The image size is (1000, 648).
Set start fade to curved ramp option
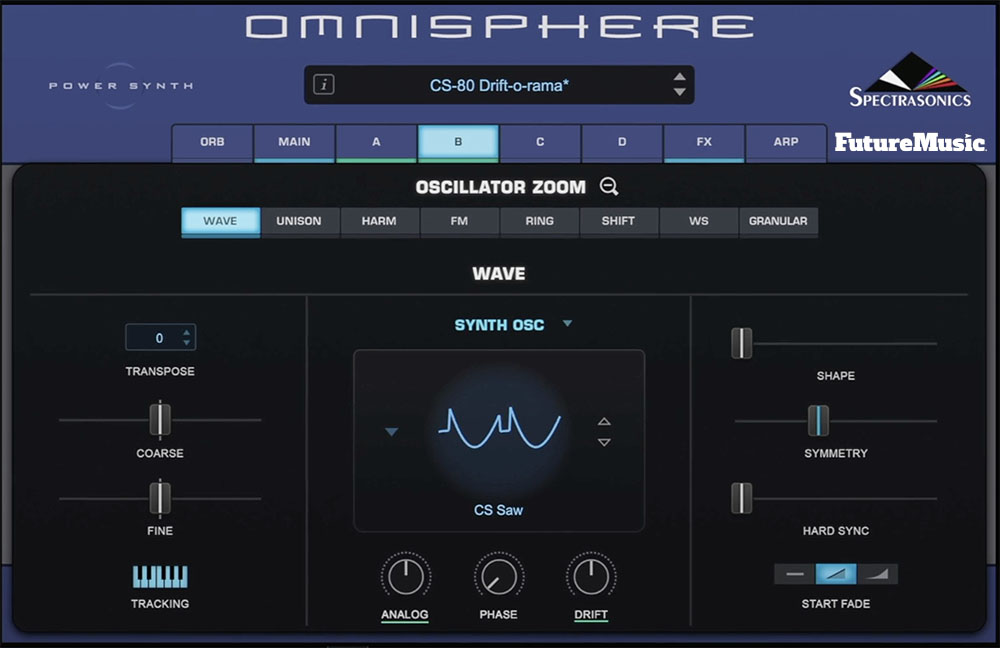(x=878, y=574)
